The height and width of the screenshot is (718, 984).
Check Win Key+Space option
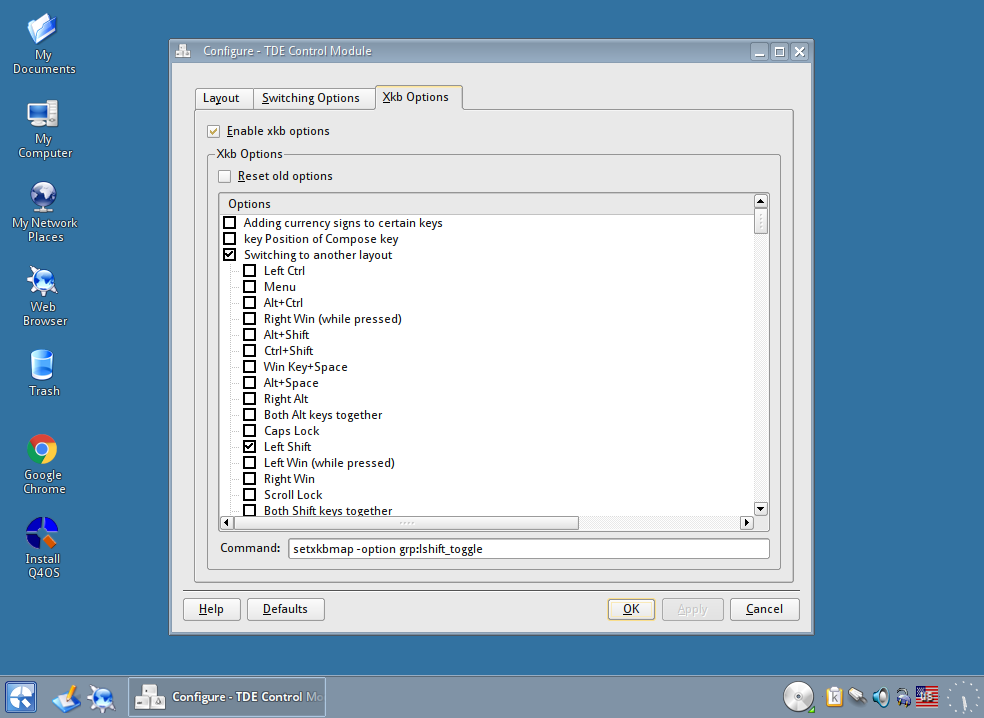[x=250, y=367]
